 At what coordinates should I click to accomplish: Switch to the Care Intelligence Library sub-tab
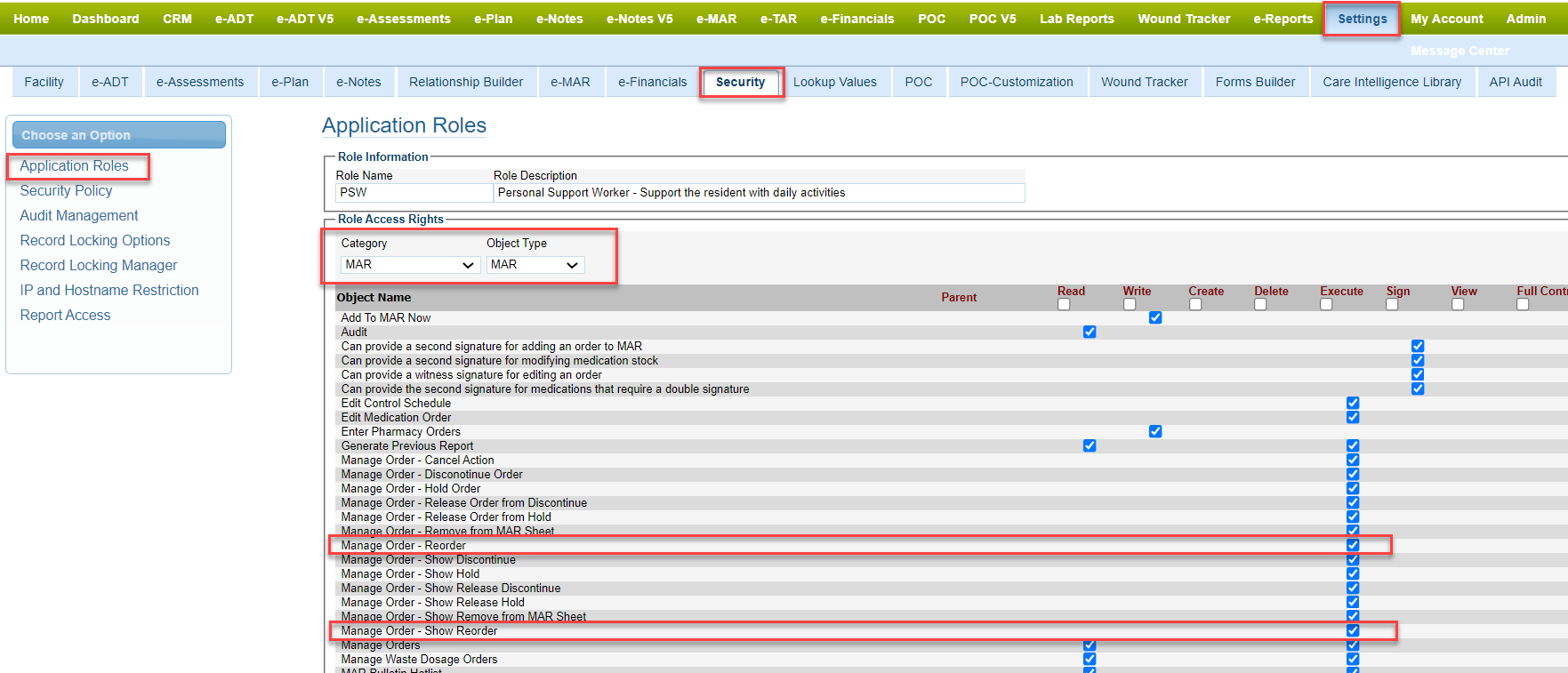(1392, 82)
